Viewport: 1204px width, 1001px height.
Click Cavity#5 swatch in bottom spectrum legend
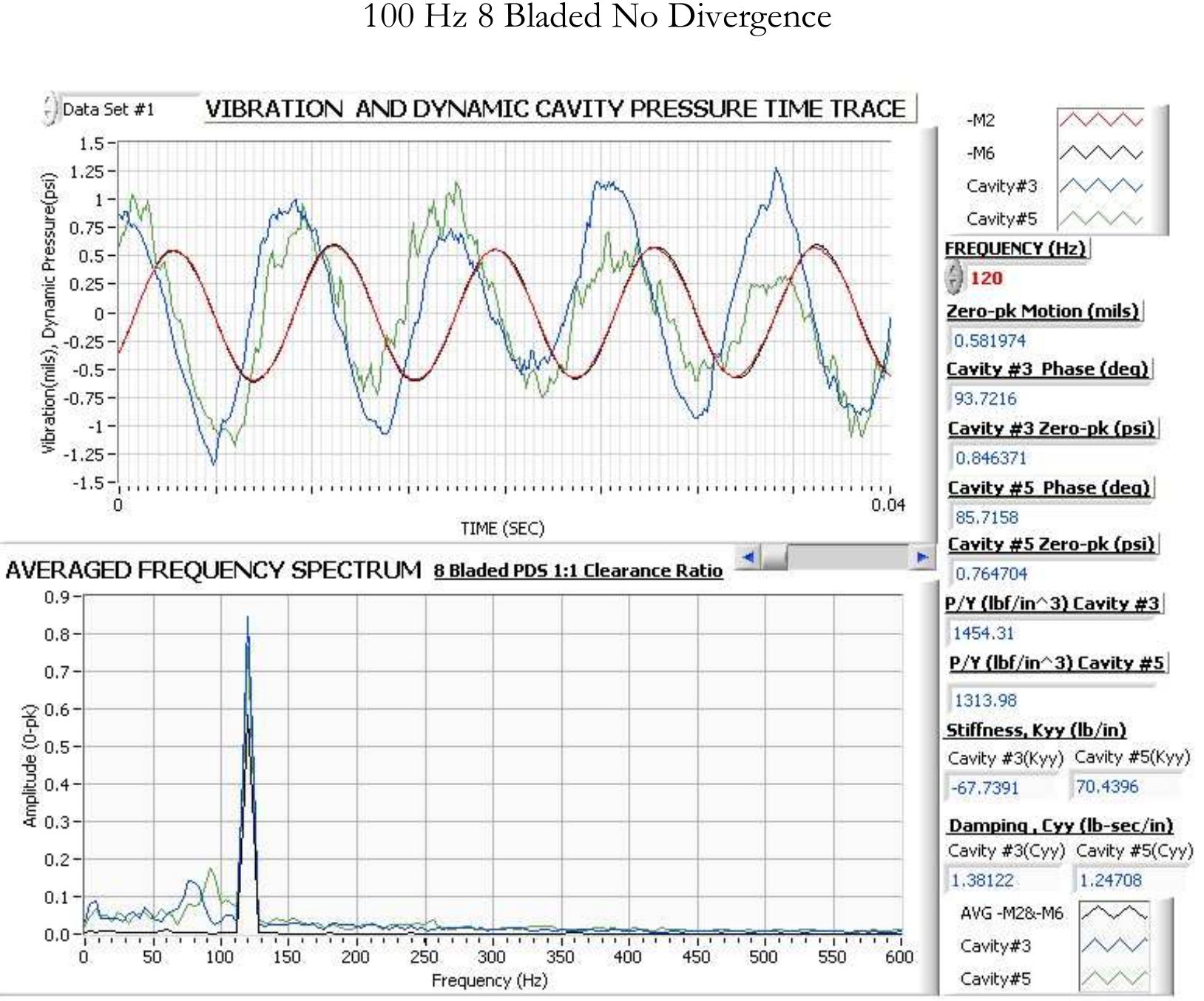click(1114, 979)
